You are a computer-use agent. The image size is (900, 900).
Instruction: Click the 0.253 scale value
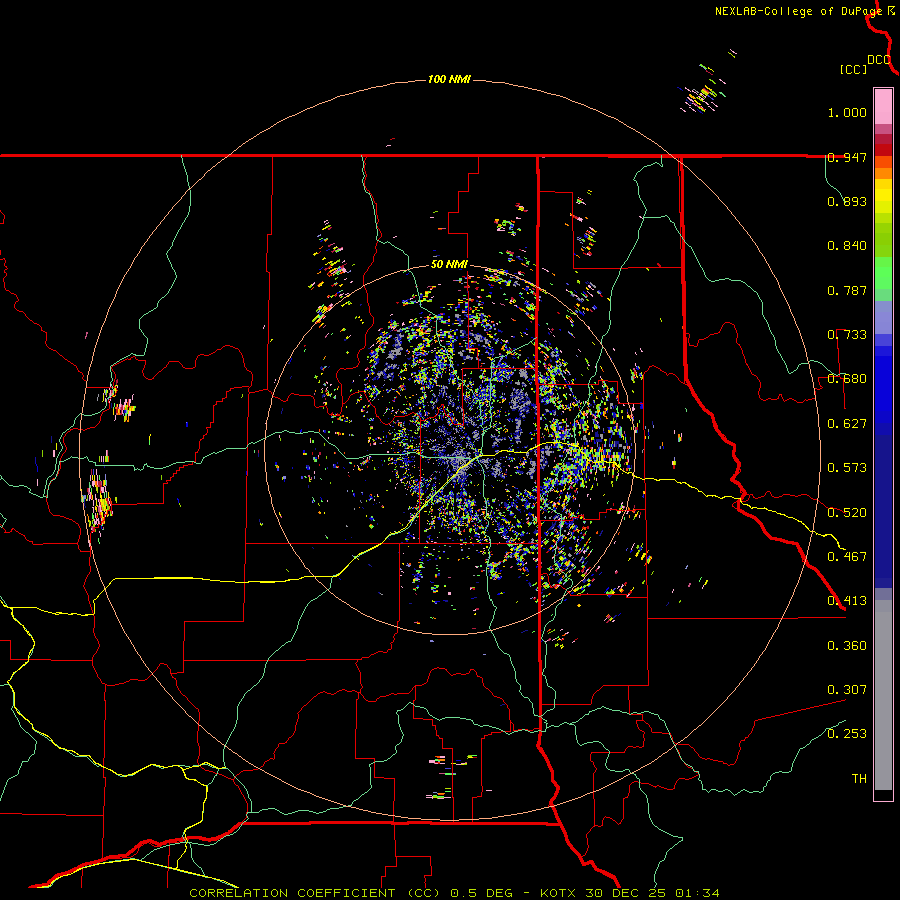[x=847, y=734]
